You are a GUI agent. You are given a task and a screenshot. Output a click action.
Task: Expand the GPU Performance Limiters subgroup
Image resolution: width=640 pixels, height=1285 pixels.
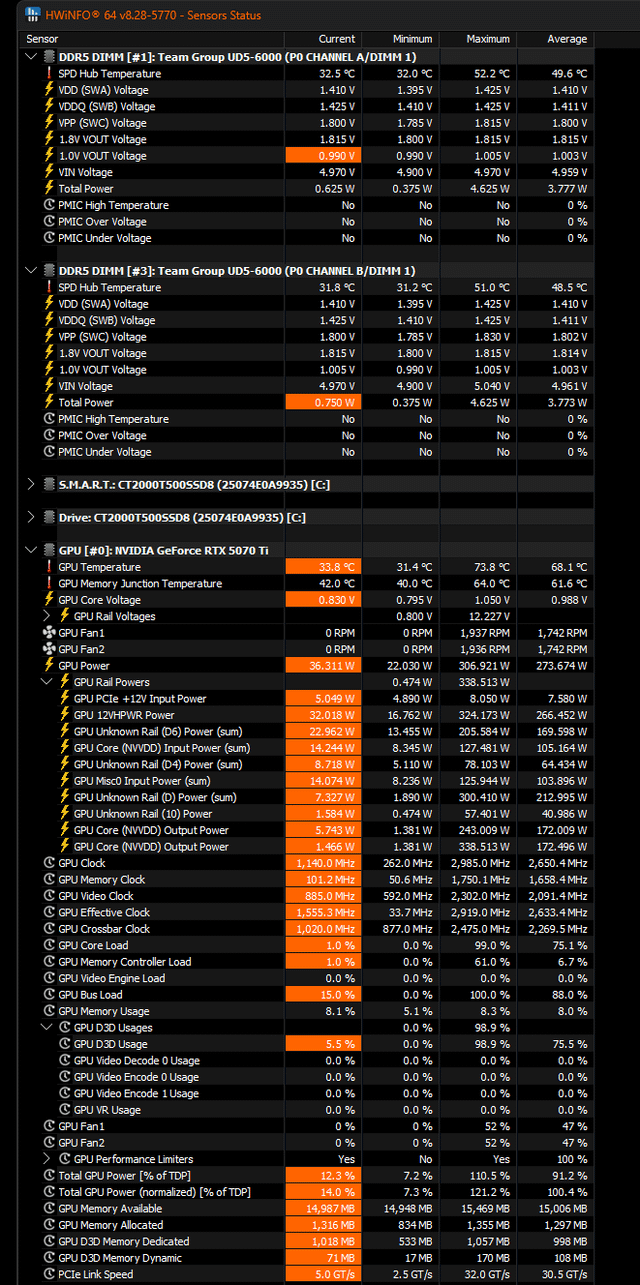(x=47, y=1159)
